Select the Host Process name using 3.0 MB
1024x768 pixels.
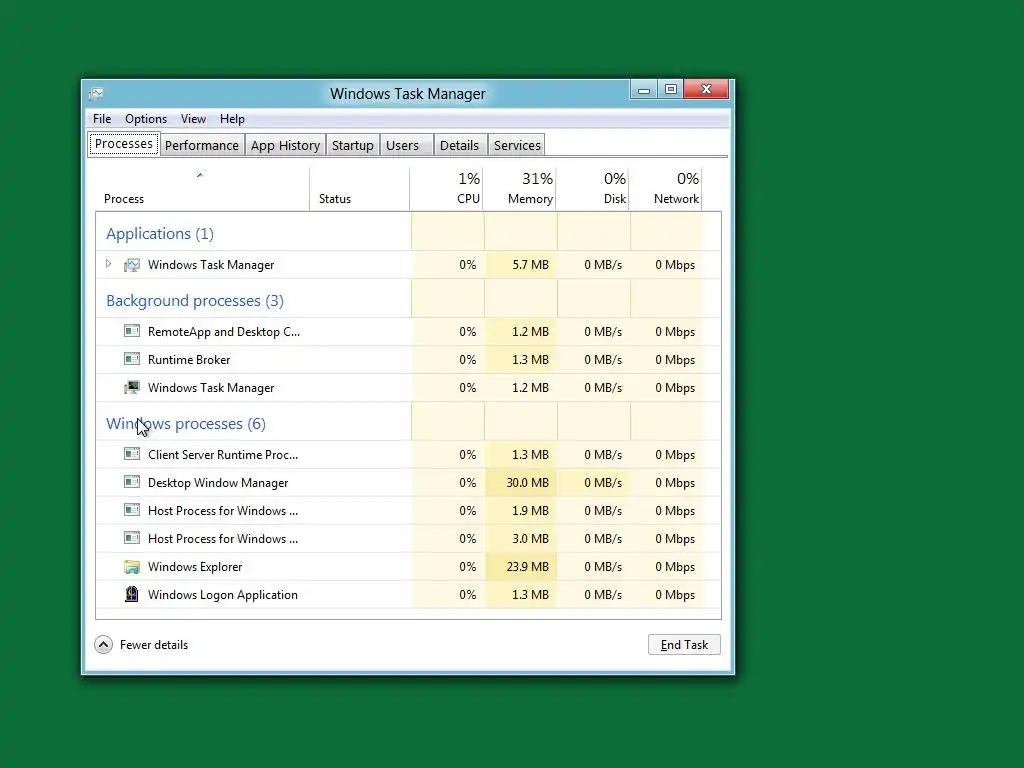point(223,539)
